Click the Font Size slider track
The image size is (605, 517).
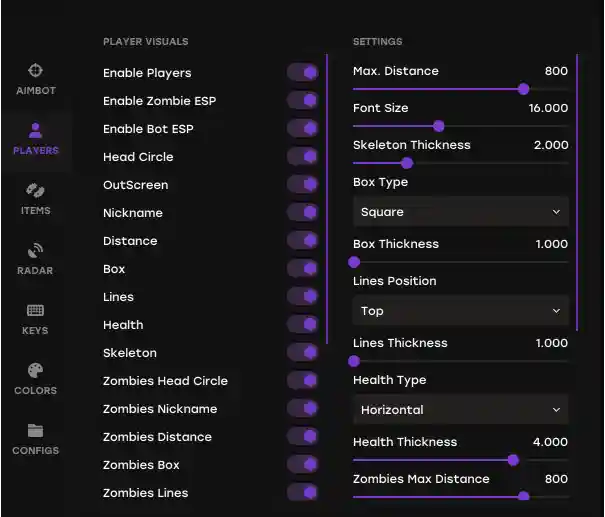click(461, 126)
